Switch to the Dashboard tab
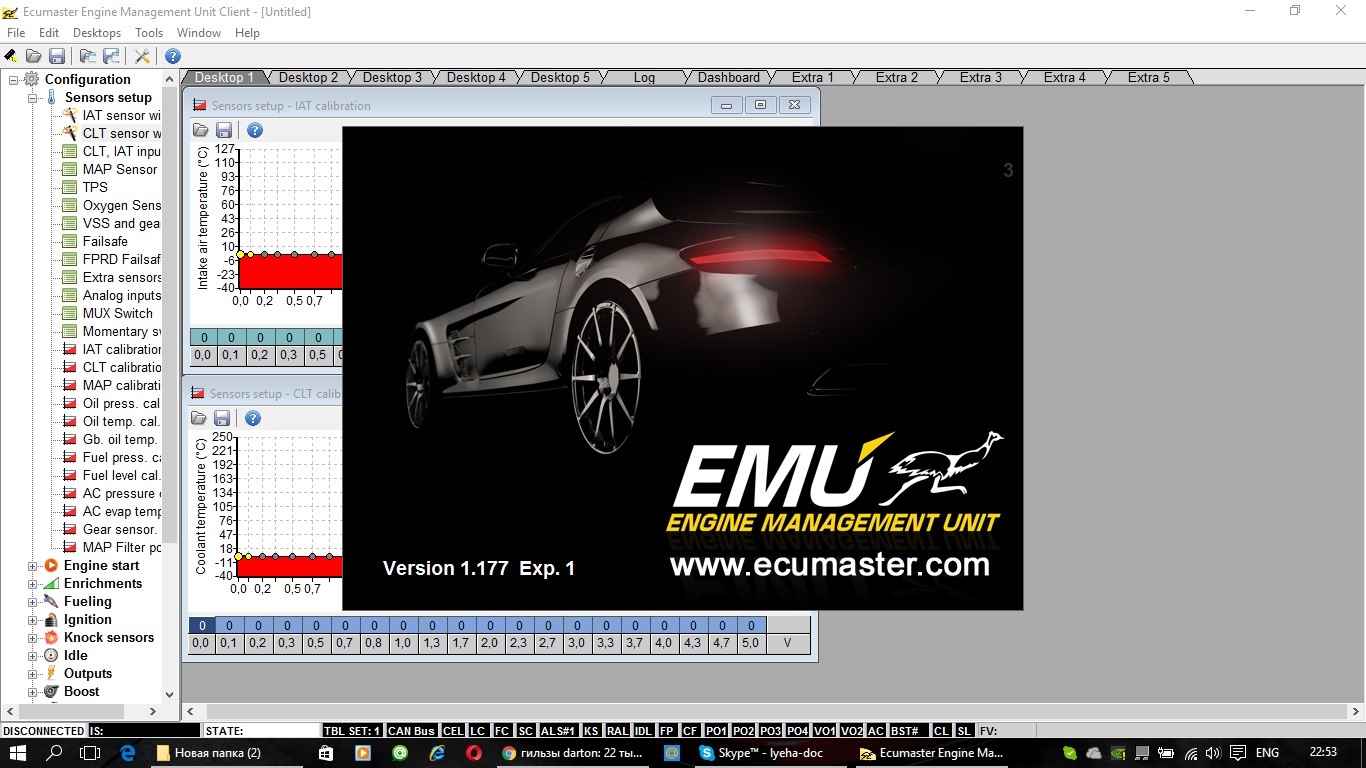Image resolution: width=1366 pixels, height=768 pixels. [728, 77]
